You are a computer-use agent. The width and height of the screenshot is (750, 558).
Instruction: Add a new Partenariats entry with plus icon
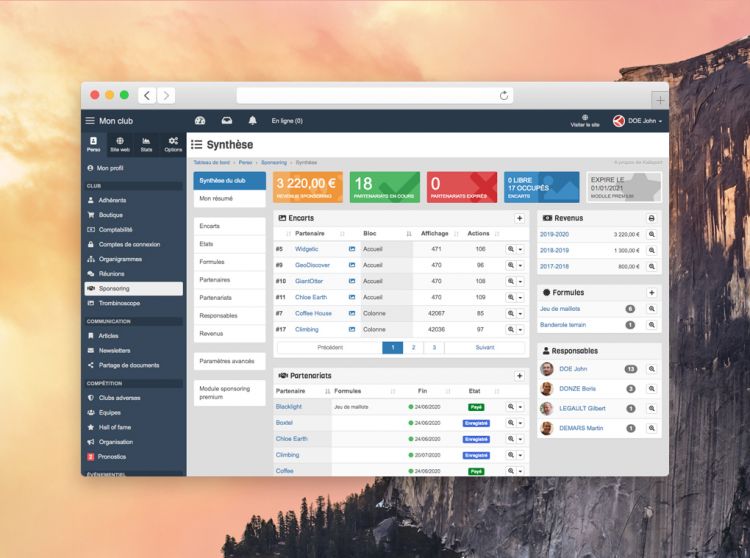(519, 376)
